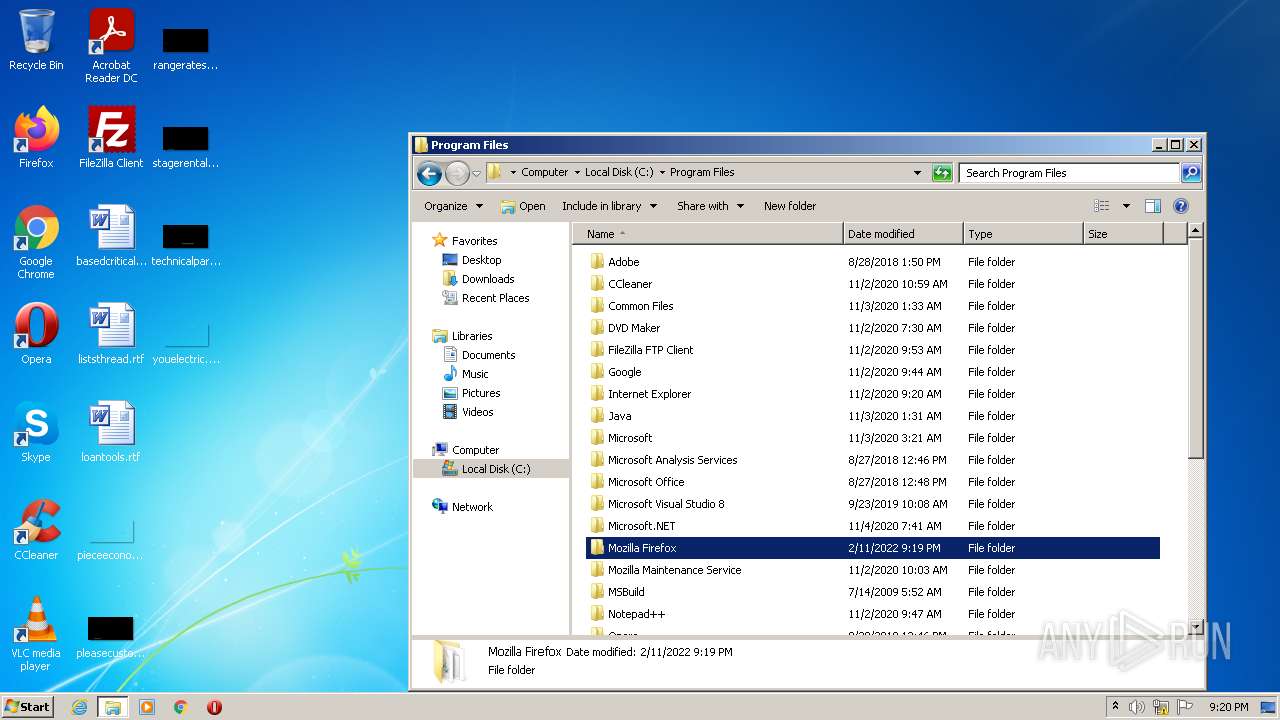
Task: Open Chrome from the taskbar
Action: click(181, 707)
